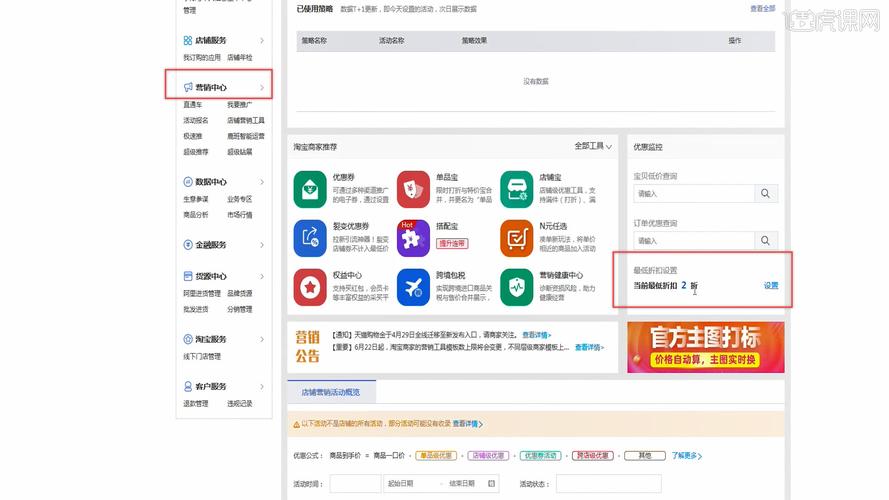Click the 数据中心 sidebar icon
Screen dimensions: 889x500
[188, 182]
